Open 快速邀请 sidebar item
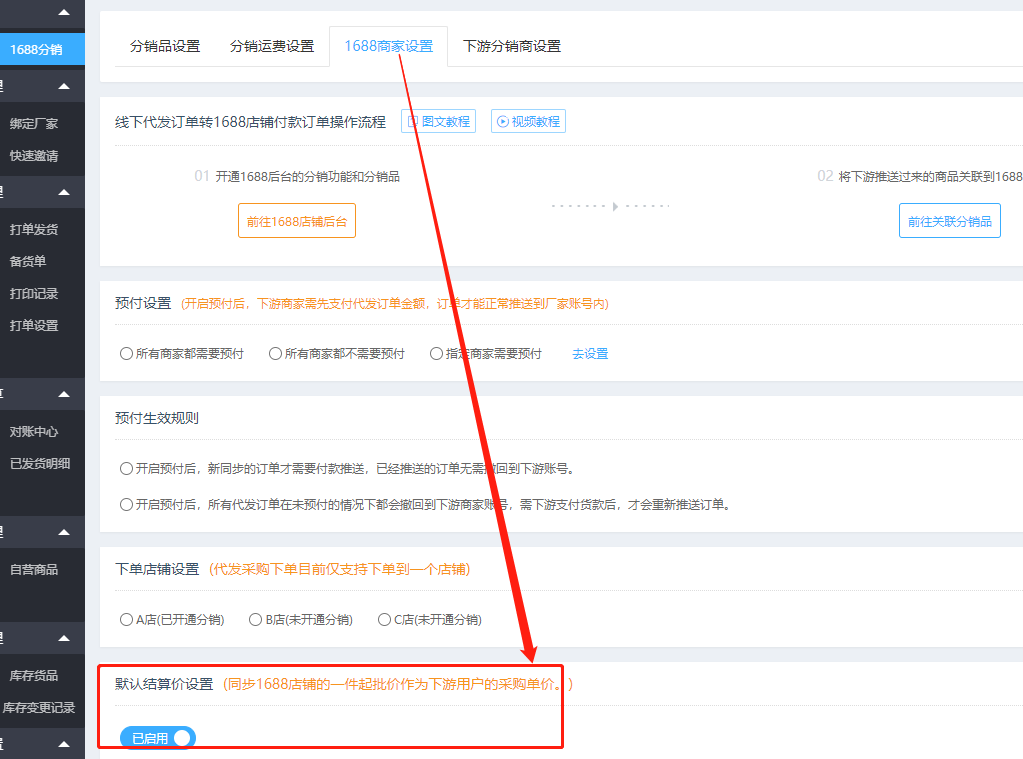This screenshot has width=1023, height=759. [34, 156]
